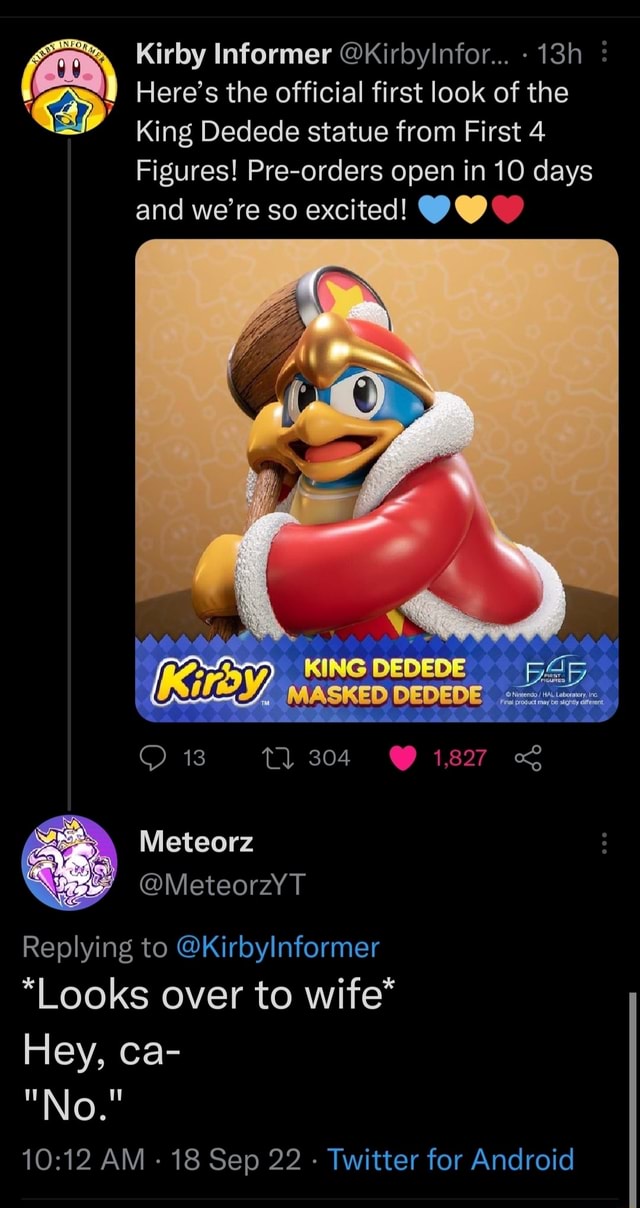Click the Meteorz display name
This screenshot has width=640, height=1208.
(x=196, y=842)
